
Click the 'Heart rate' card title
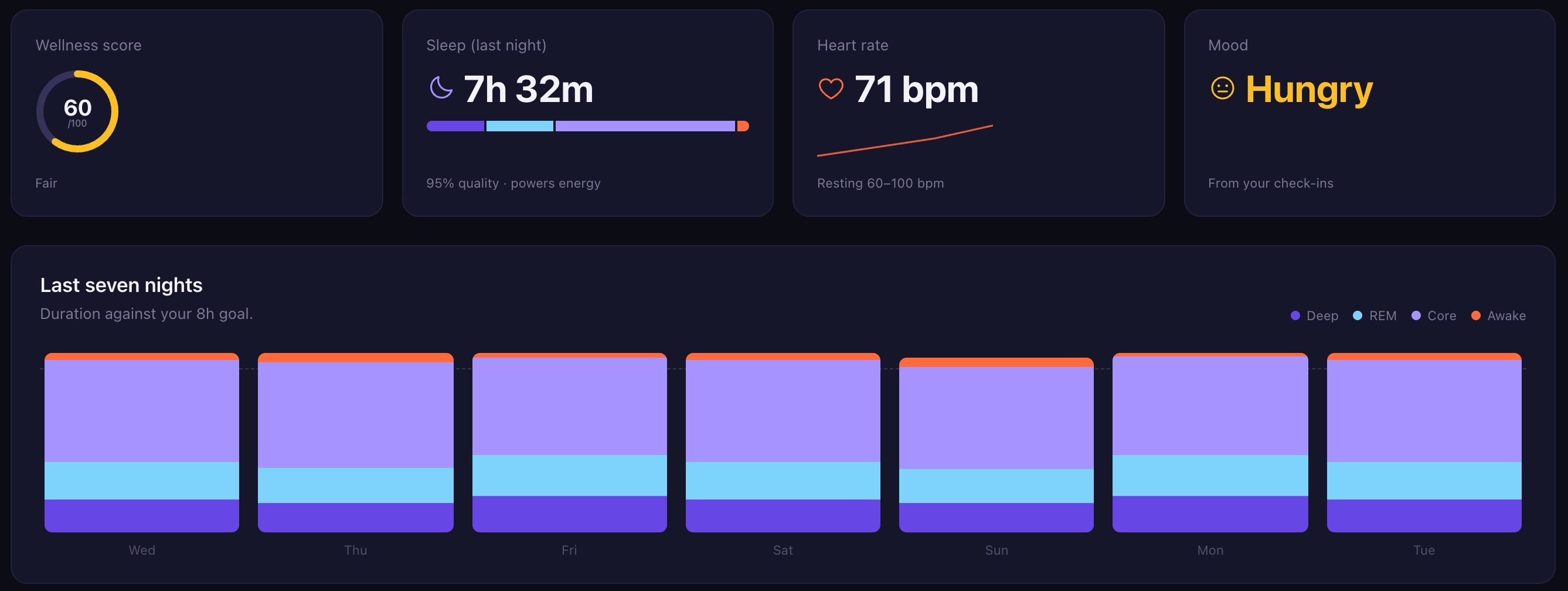coord(852,45)
